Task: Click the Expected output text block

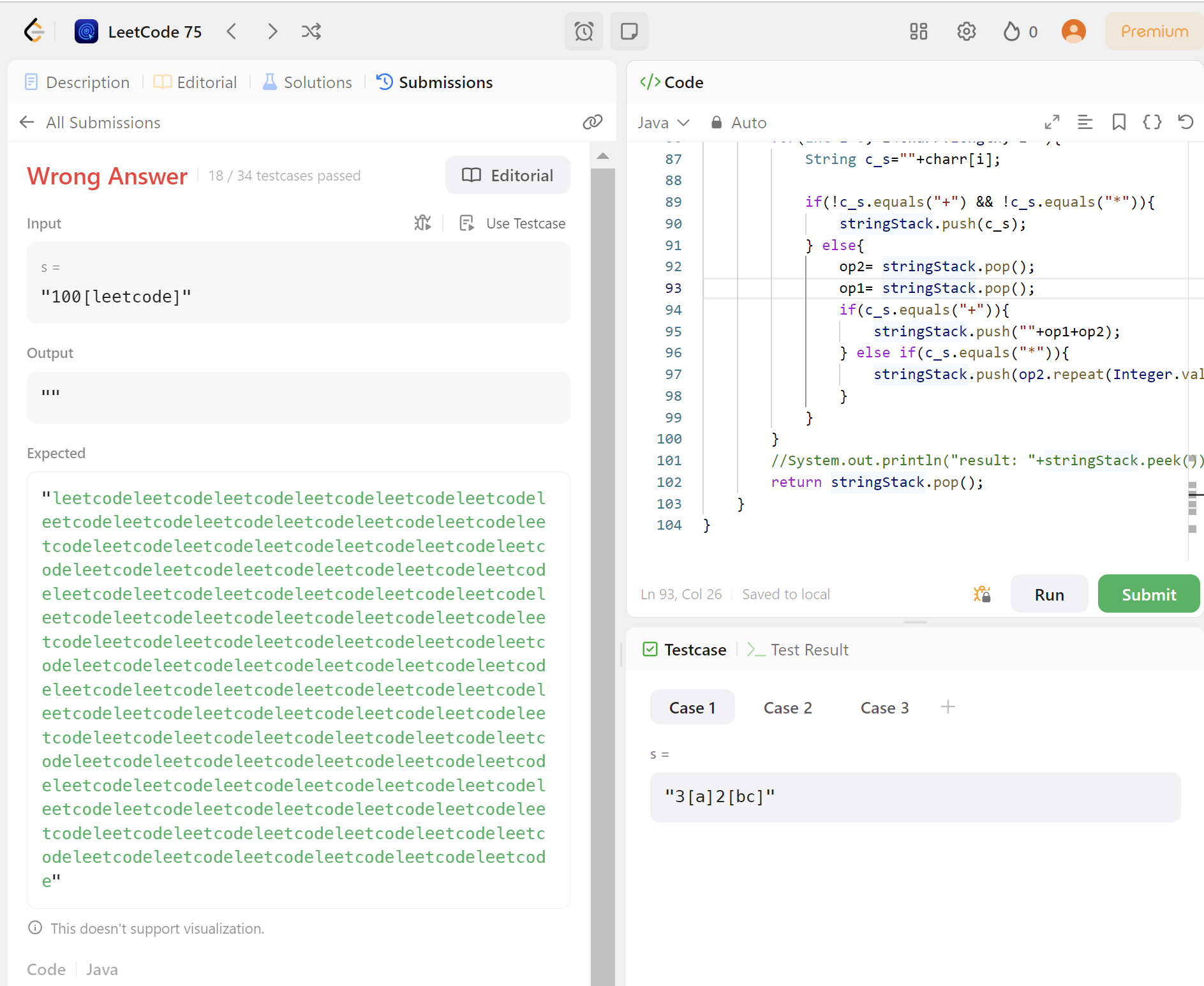Action: [298, 689]
